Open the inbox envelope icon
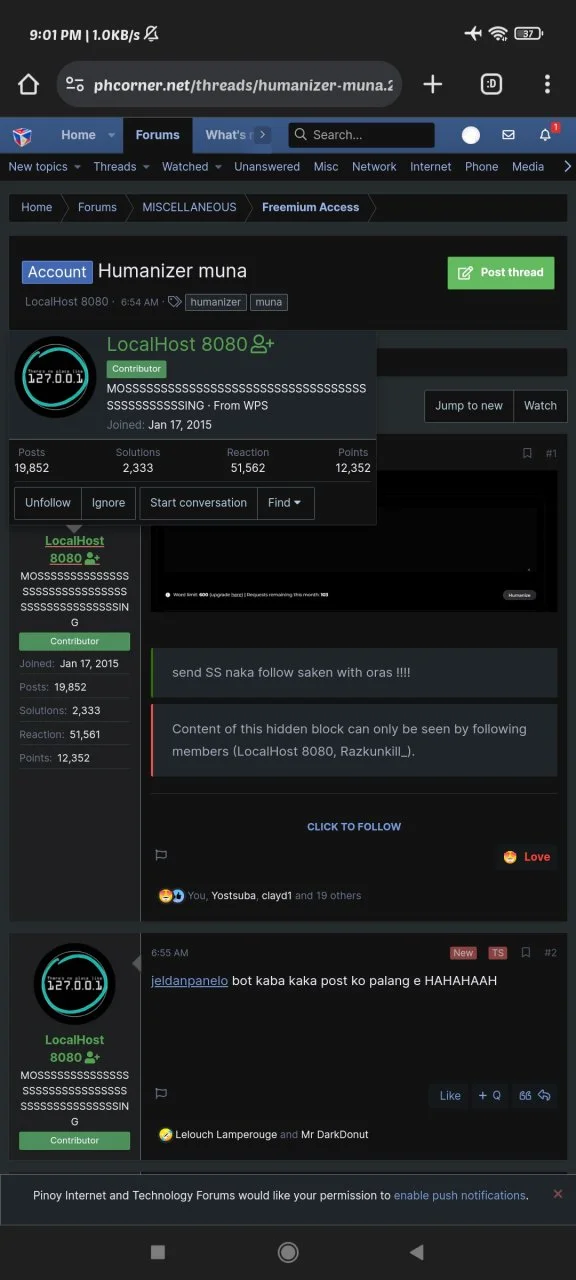Viewport: 576px width, 1280px height. [x=508, y=135]
